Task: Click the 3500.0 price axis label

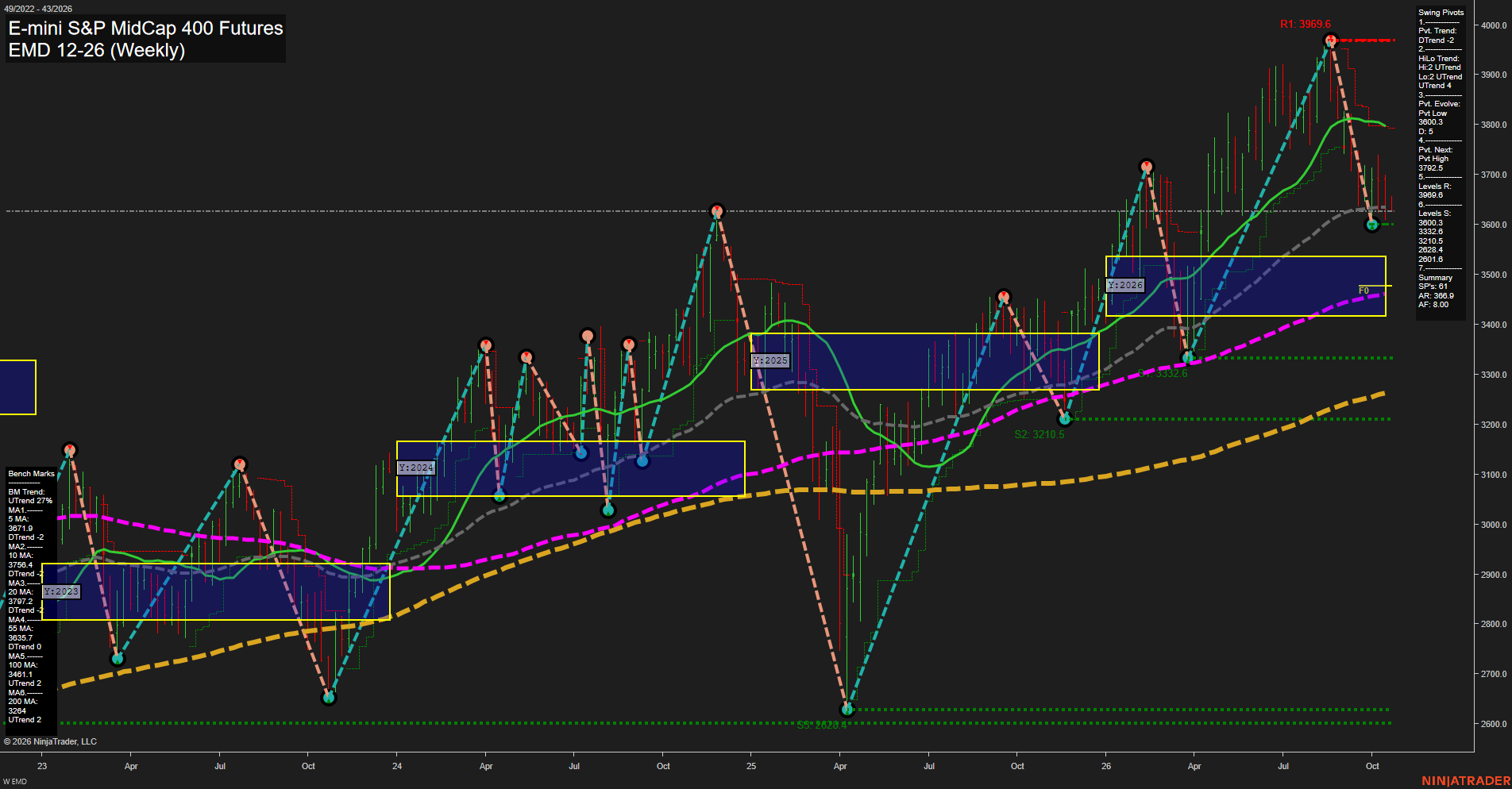Action: tap(1494, 275)
